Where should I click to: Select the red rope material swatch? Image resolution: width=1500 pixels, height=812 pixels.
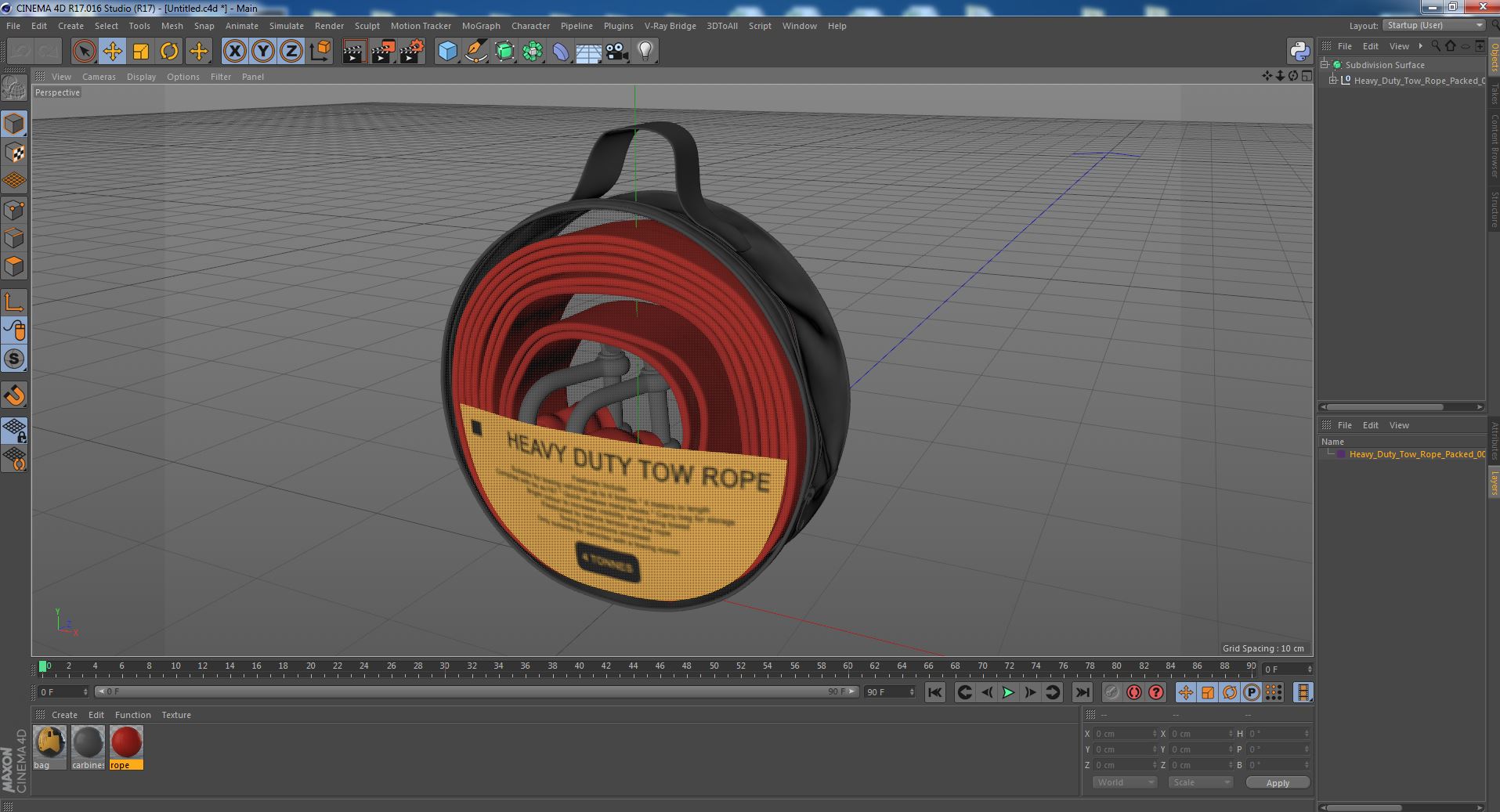tap(126, 742)
